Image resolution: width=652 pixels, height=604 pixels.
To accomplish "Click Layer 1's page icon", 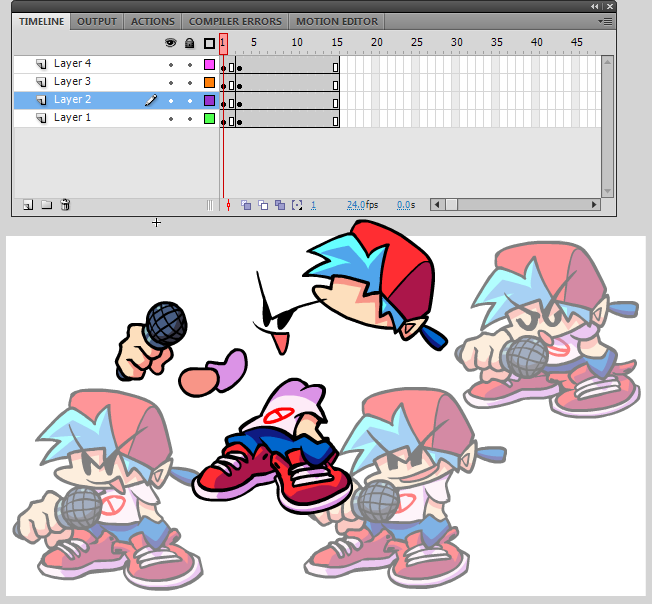I will coord(41,118).
